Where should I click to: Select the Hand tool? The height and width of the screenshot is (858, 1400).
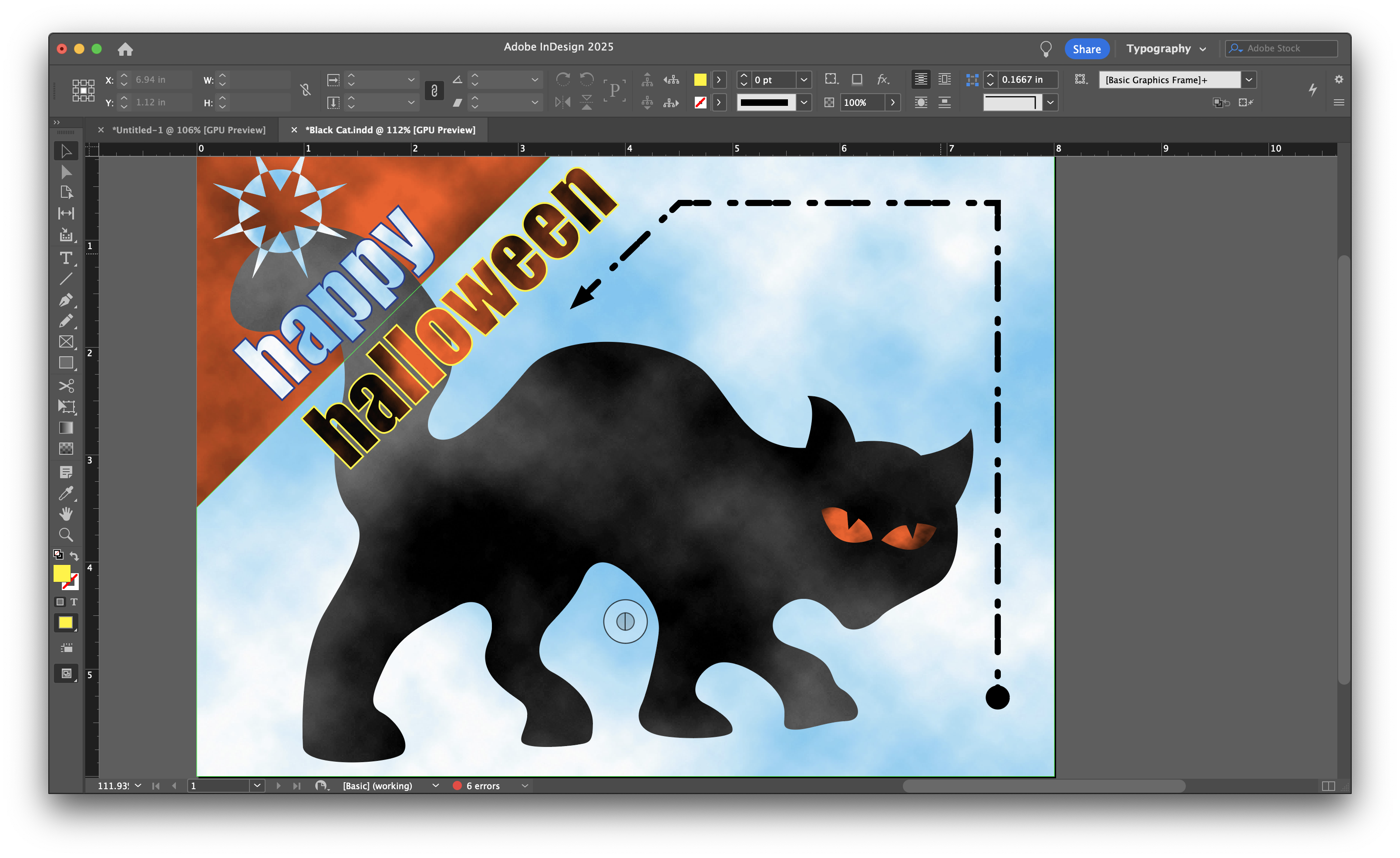(x=67, y=514)
